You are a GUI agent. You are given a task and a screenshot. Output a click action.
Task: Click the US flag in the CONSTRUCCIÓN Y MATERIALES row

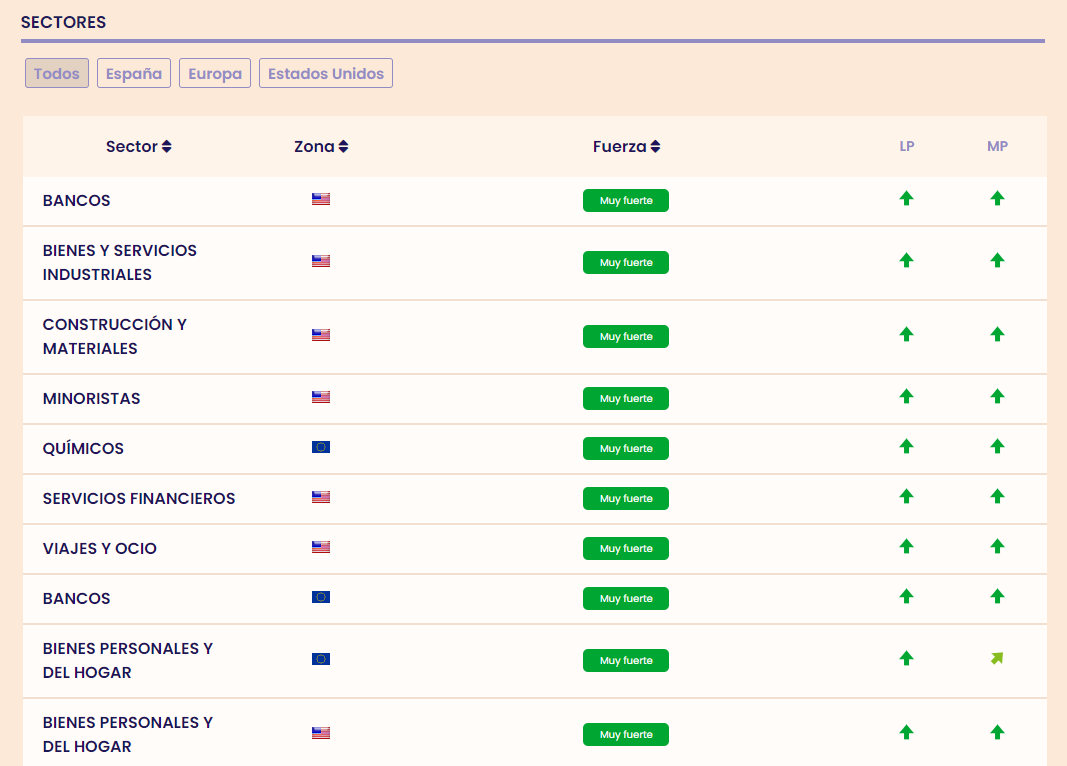pos(321,335)
